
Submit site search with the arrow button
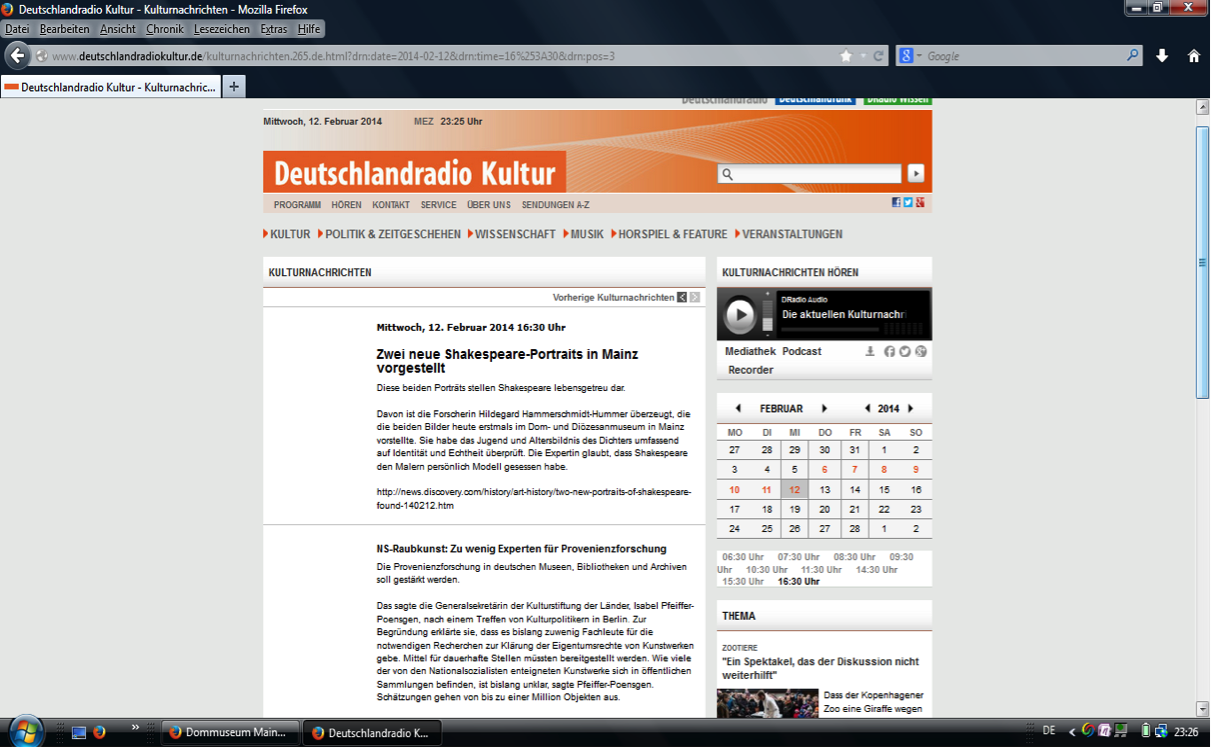coord(915,174)
